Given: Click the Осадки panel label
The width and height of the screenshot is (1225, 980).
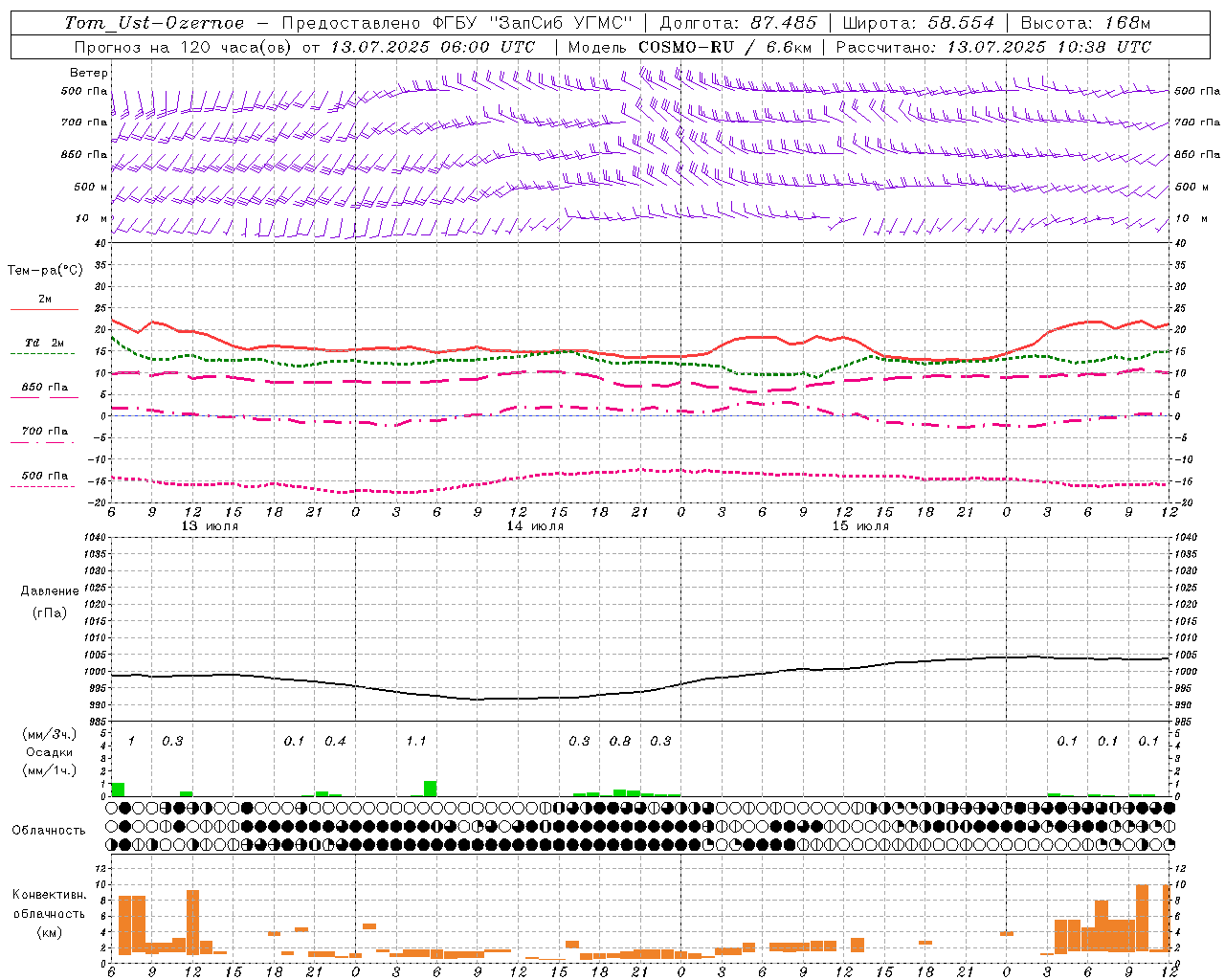Looking at the screenshot, I should point(49,752).
